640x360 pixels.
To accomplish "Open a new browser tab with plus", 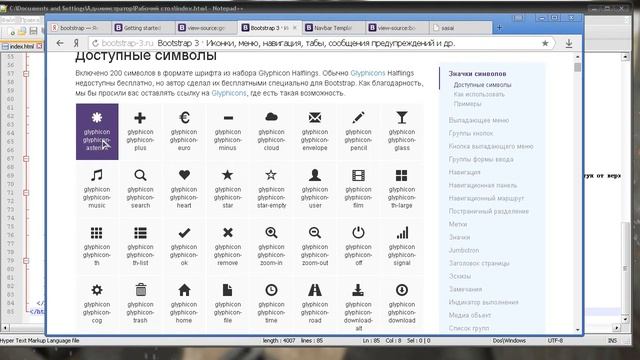I will 499,28.
